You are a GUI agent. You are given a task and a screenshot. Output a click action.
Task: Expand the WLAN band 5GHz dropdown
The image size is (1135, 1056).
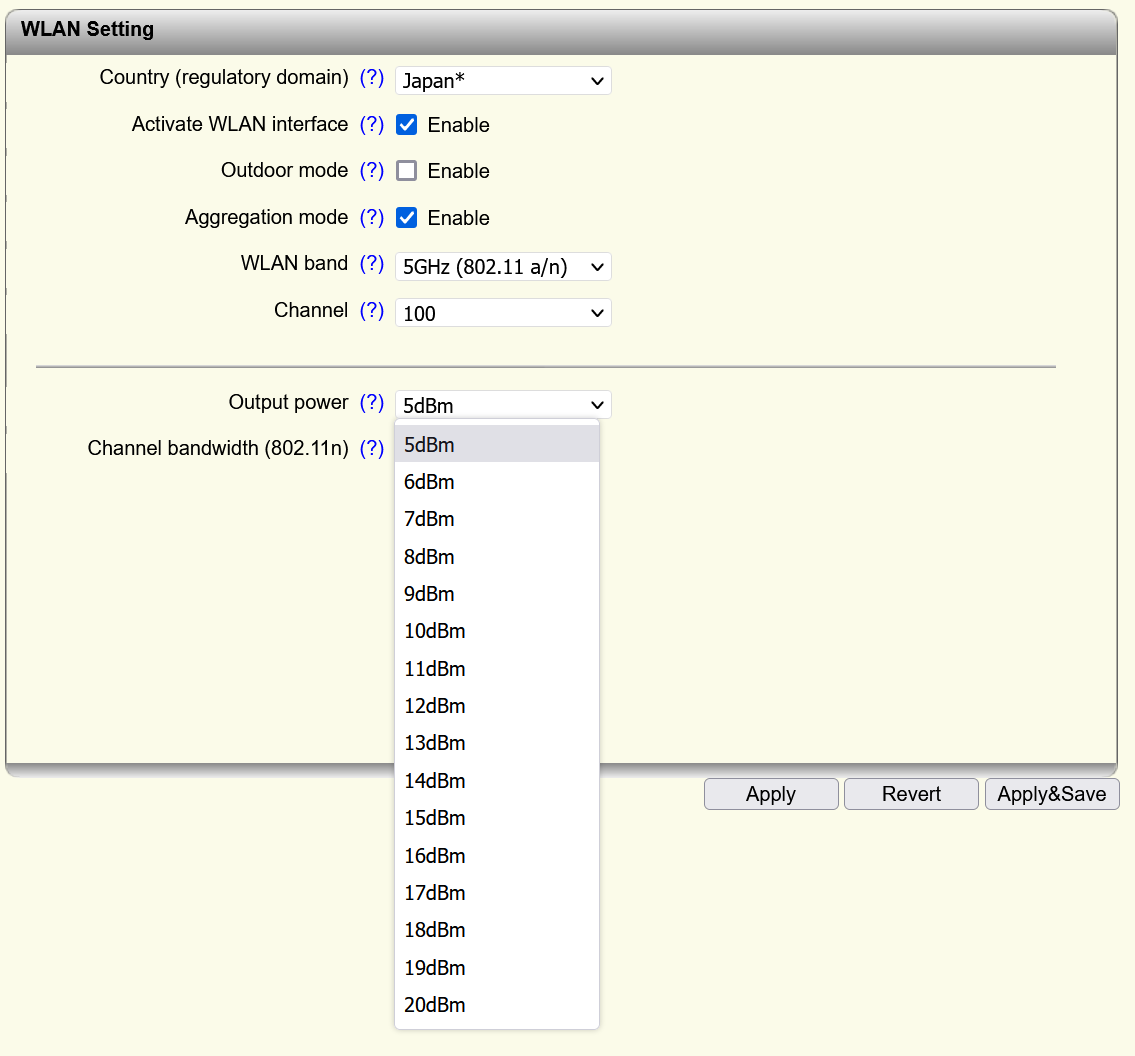pyautogui.click(x=503, y=267)
